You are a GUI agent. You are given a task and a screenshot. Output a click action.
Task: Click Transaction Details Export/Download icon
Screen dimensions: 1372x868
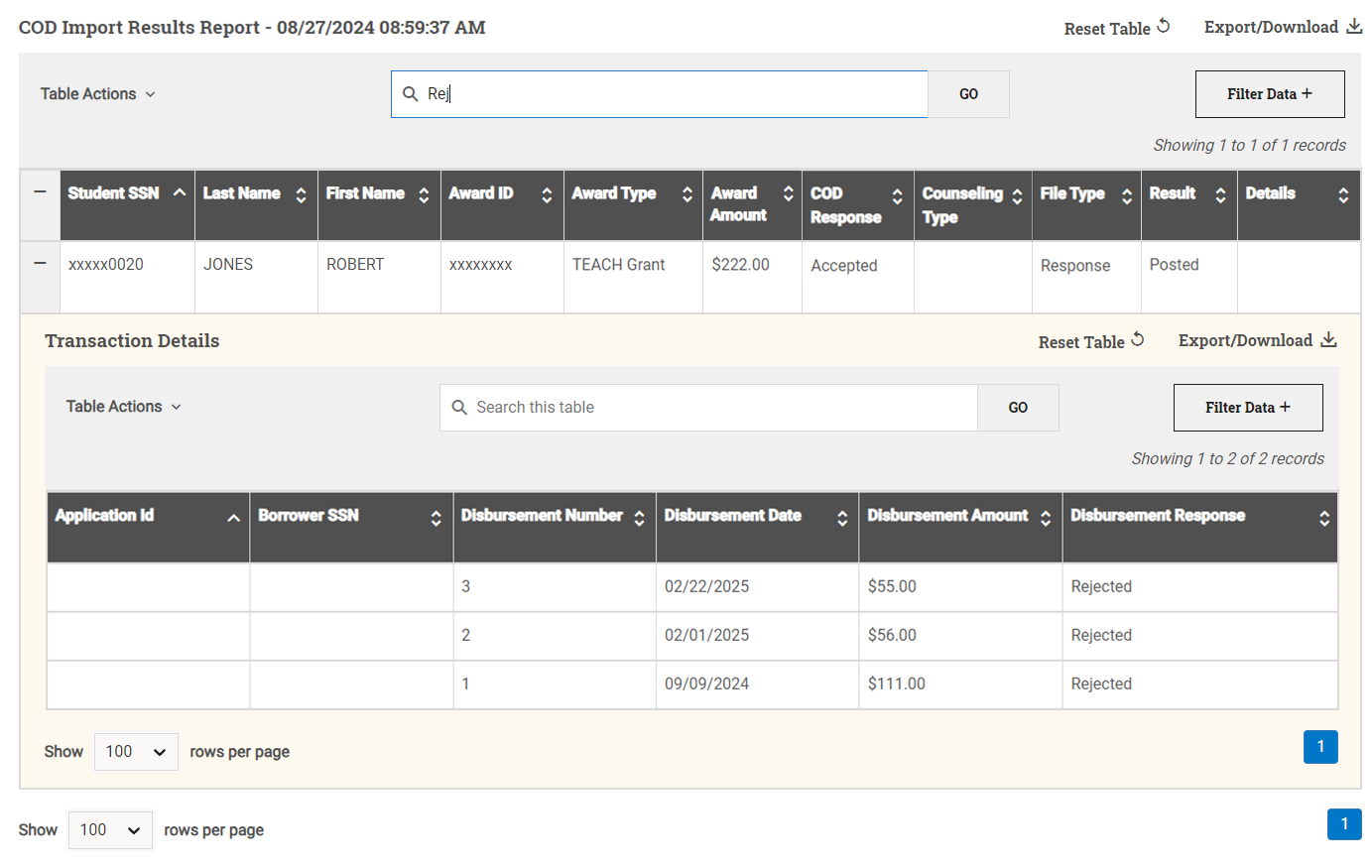1328,340
